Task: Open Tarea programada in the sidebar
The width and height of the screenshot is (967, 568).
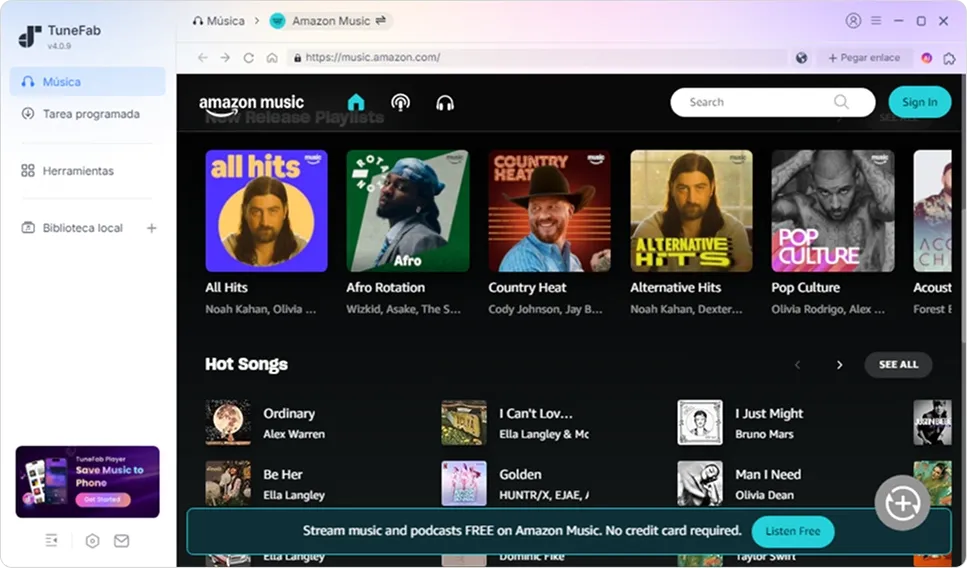Action: click(88, 114)
